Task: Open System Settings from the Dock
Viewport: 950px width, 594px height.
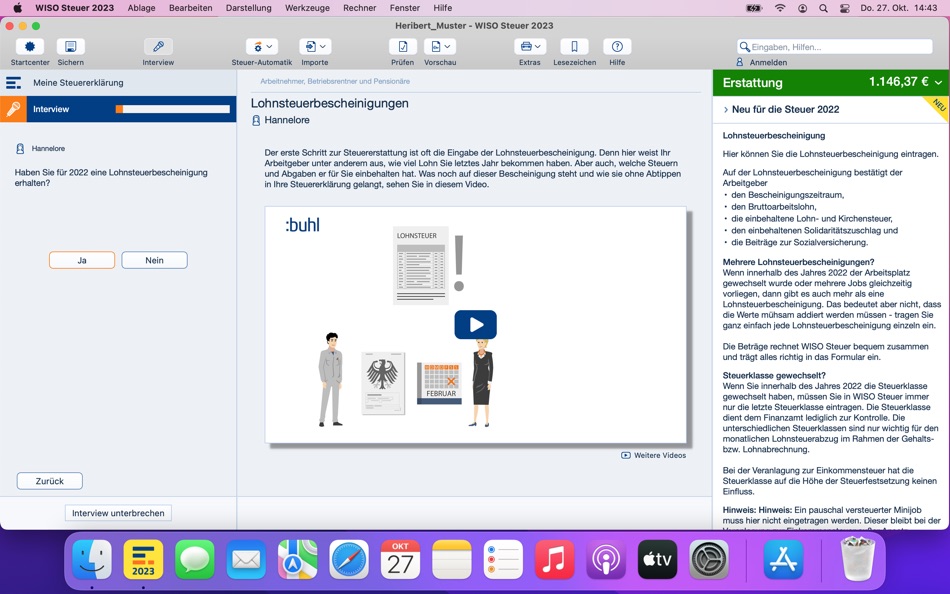Action: [x=709, y=559]
